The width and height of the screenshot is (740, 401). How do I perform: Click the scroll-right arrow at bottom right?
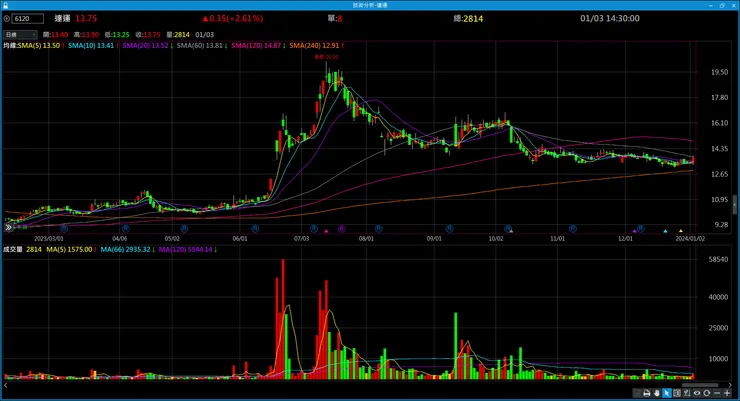click(731, 385)
